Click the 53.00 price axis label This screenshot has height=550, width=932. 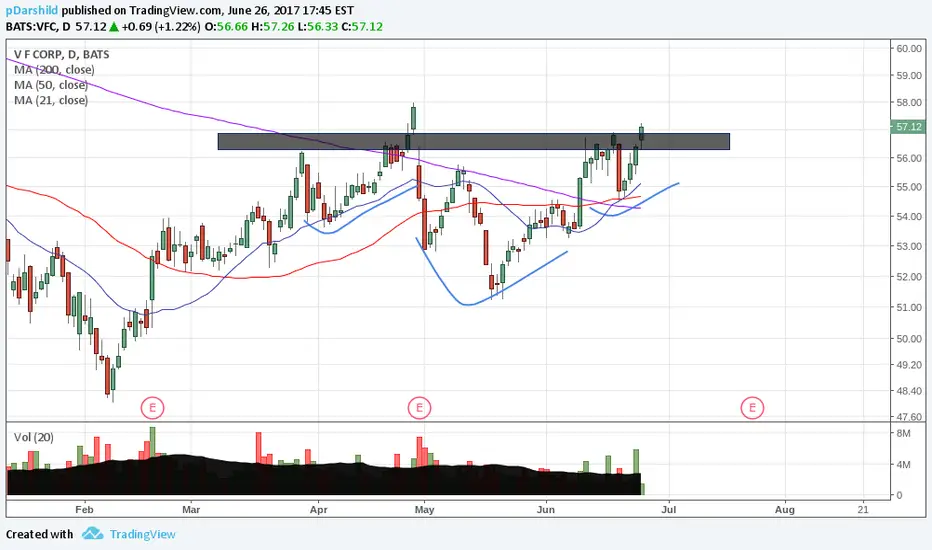point(909,246)
